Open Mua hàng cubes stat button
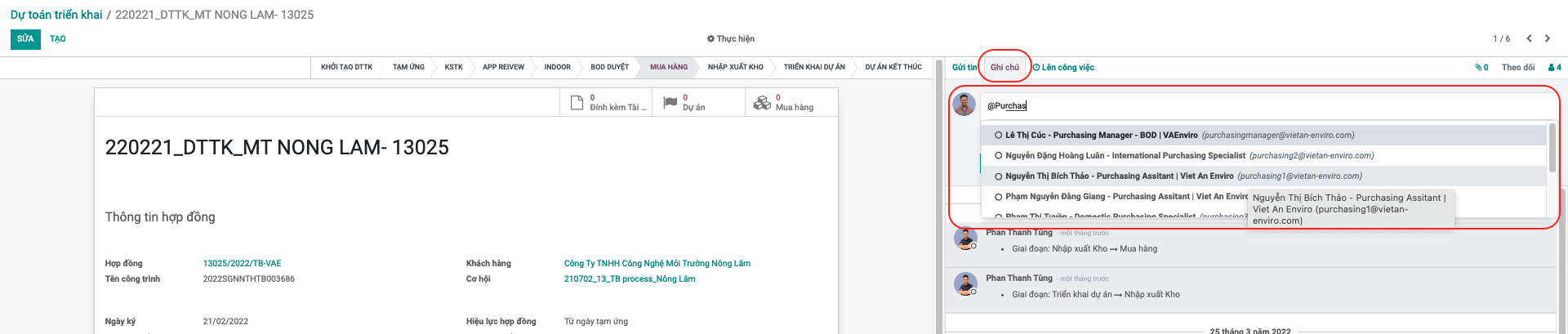1568x334 pixels. (791, 103)
